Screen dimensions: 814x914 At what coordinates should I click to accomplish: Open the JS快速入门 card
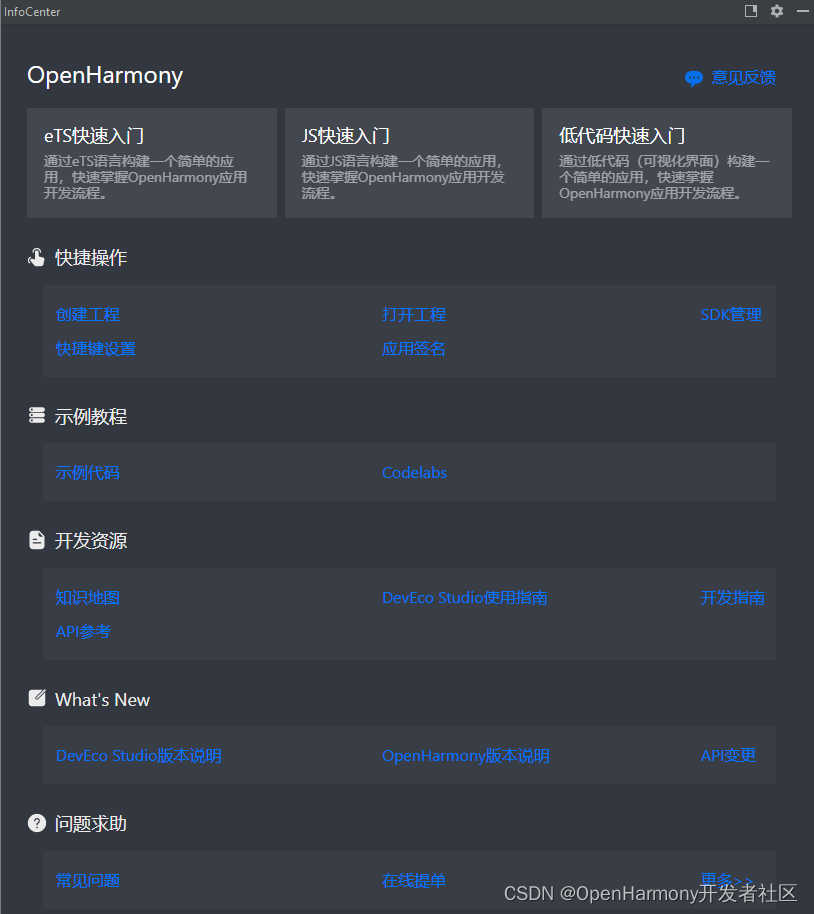pyautogui.click(x=409, y=163)
